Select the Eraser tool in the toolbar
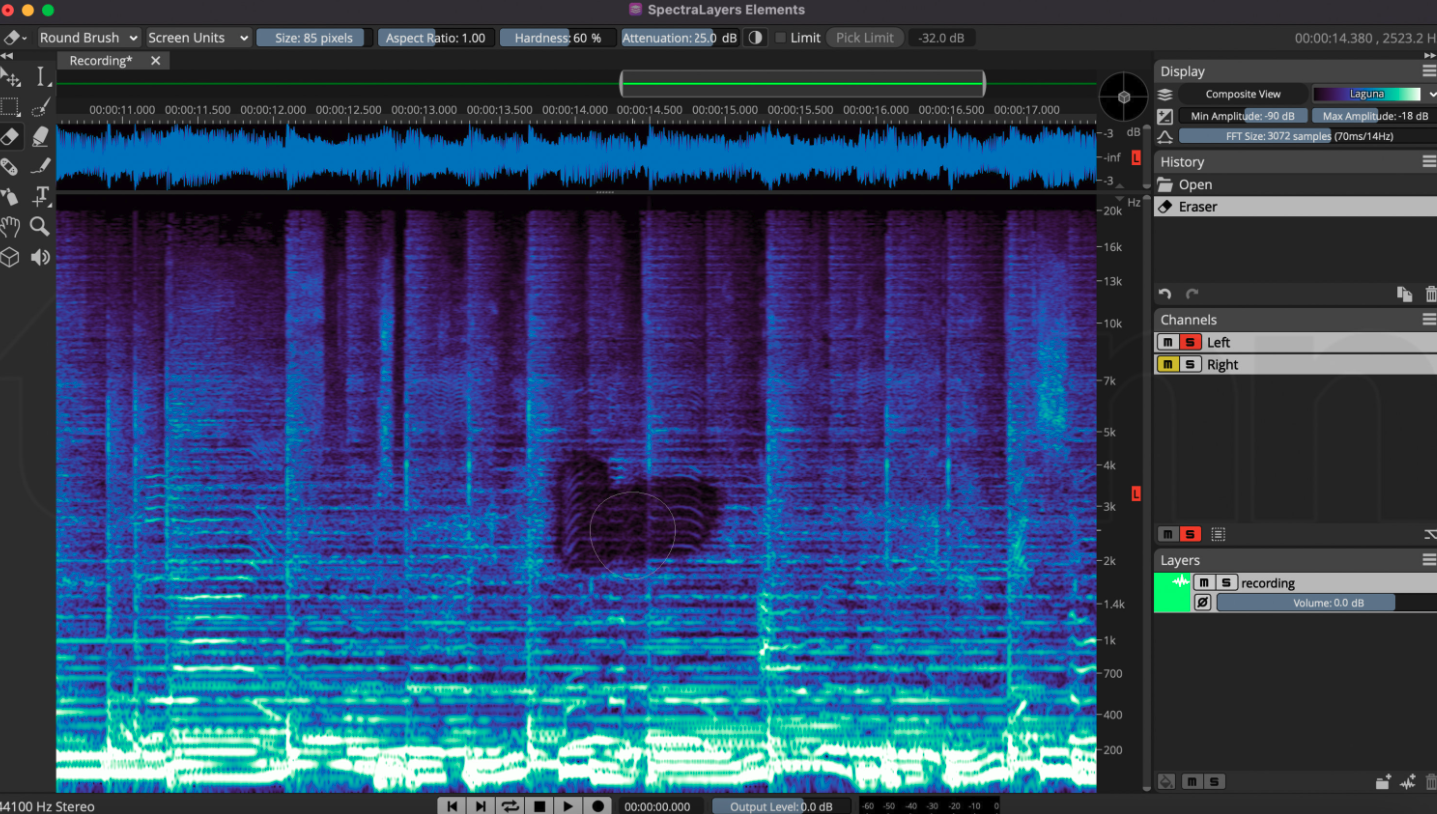1437x814 pixels. [x=12, y=137]
